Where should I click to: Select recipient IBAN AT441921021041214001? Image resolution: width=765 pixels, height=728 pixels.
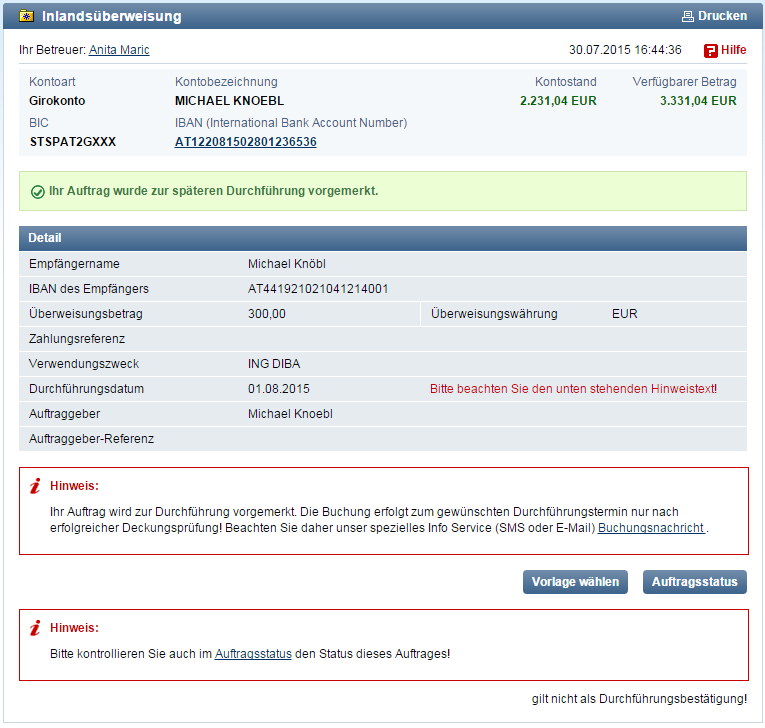(318, 289)
